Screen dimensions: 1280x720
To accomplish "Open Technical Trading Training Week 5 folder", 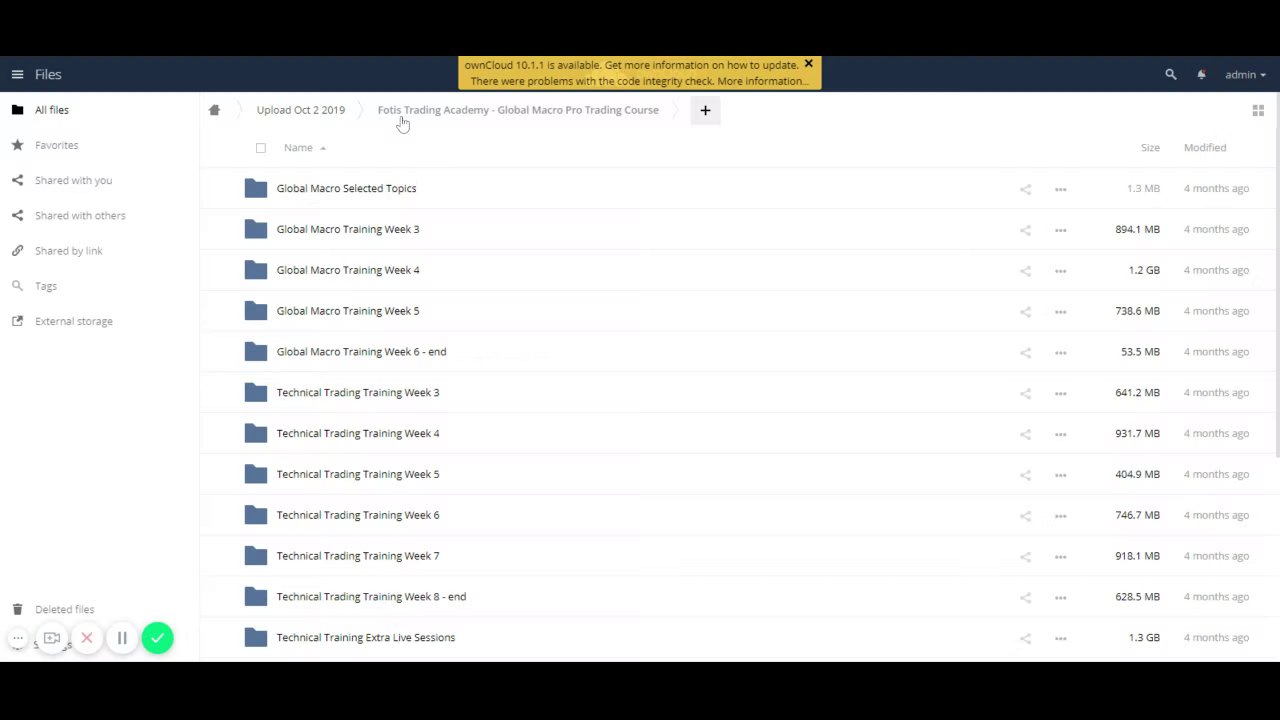I will (358, 474).
